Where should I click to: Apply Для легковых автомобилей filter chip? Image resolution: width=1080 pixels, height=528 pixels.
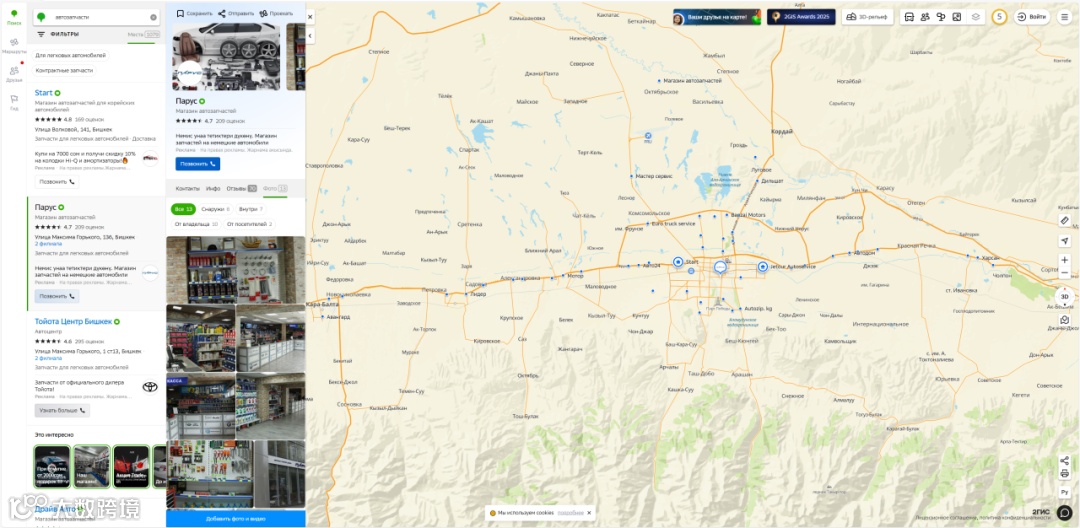point(70,55)
